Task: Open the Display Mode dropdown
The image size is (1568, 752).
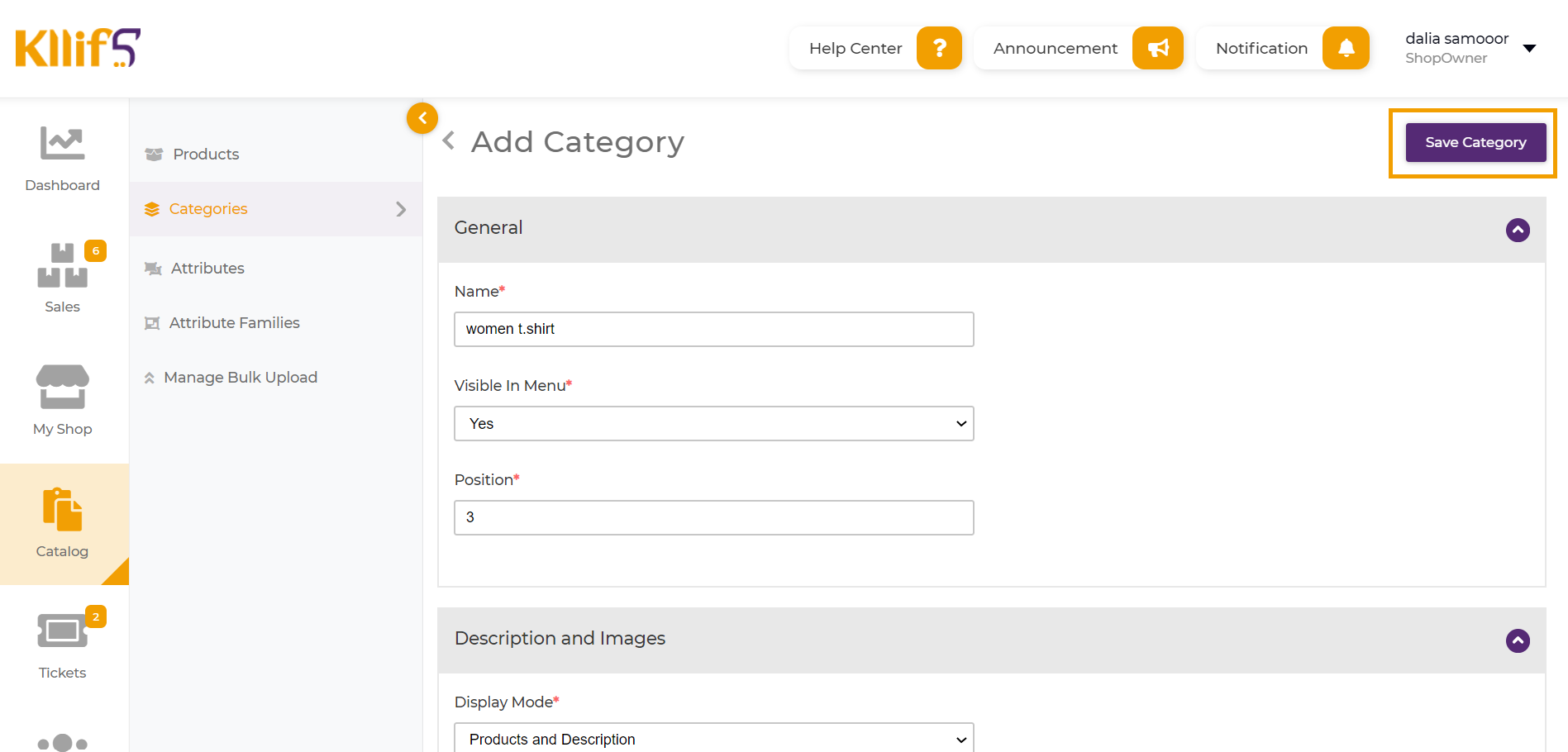Action: pos(713,739)
